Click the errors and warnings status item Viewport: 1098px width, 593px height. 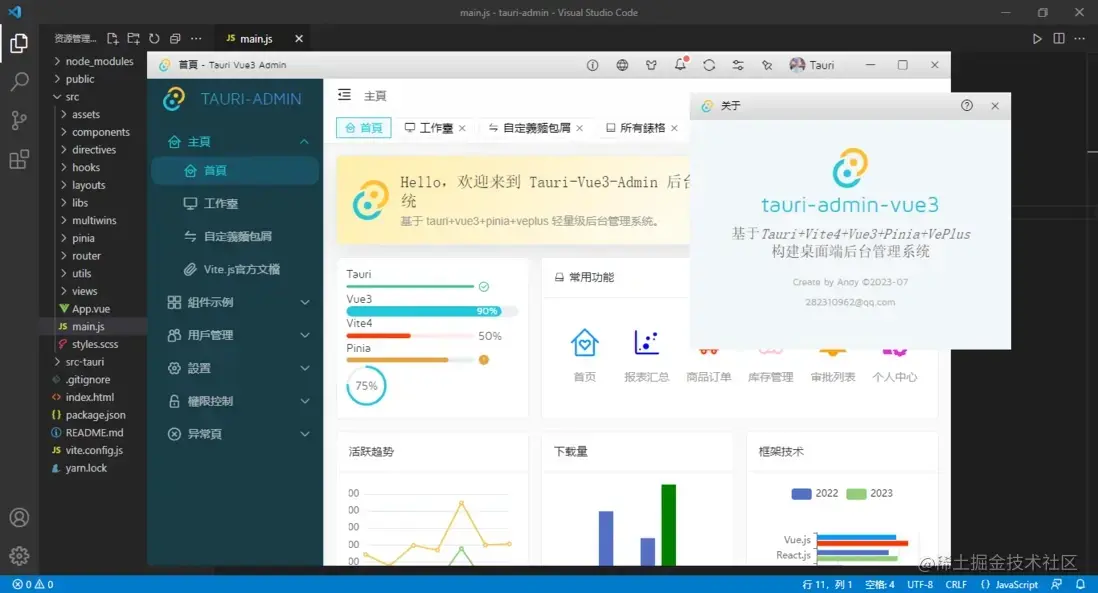pyautogui.click(x=32, y=584)
